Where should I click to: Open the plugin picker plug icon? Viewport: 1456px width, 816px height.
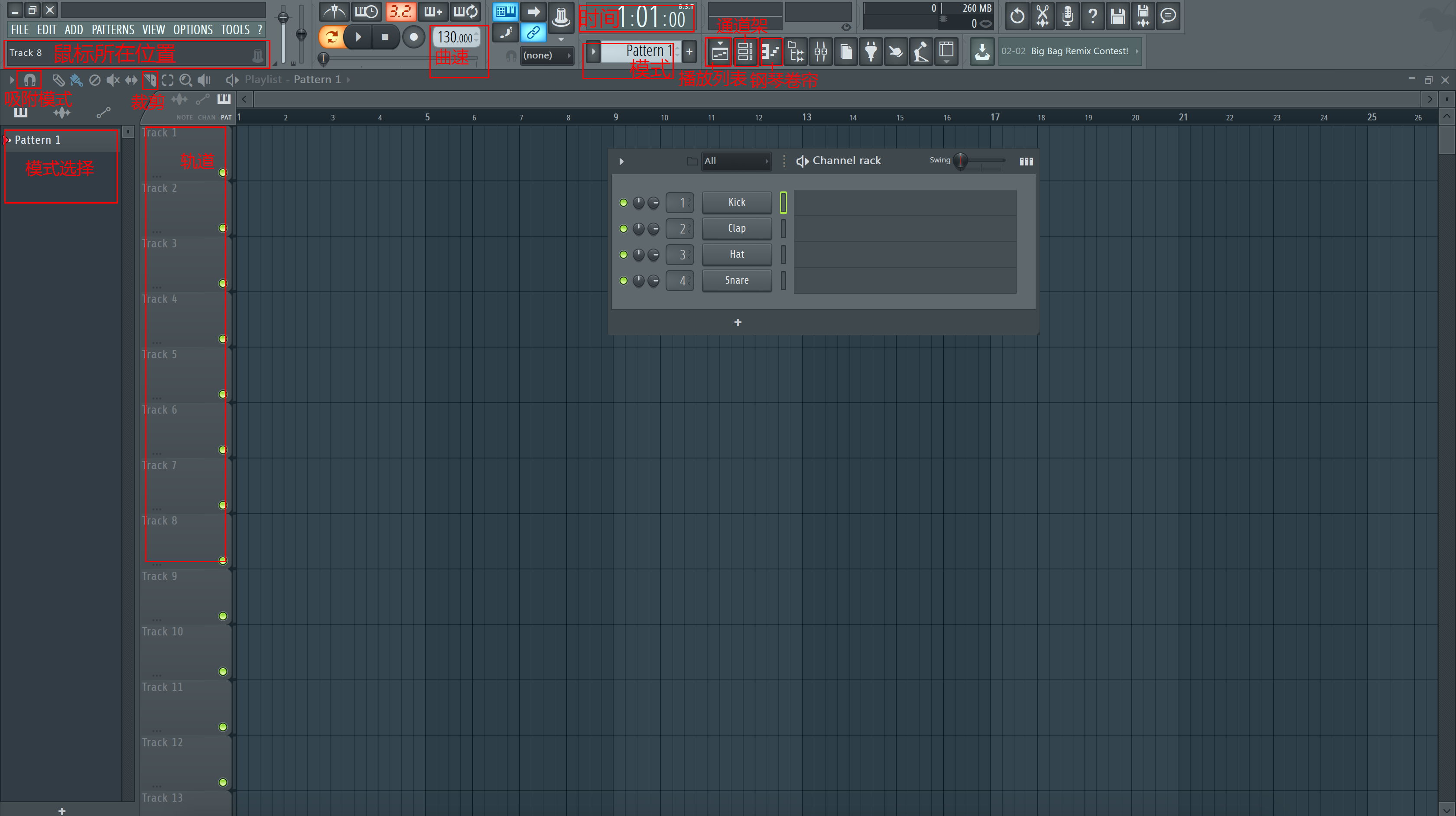[871, 52]
